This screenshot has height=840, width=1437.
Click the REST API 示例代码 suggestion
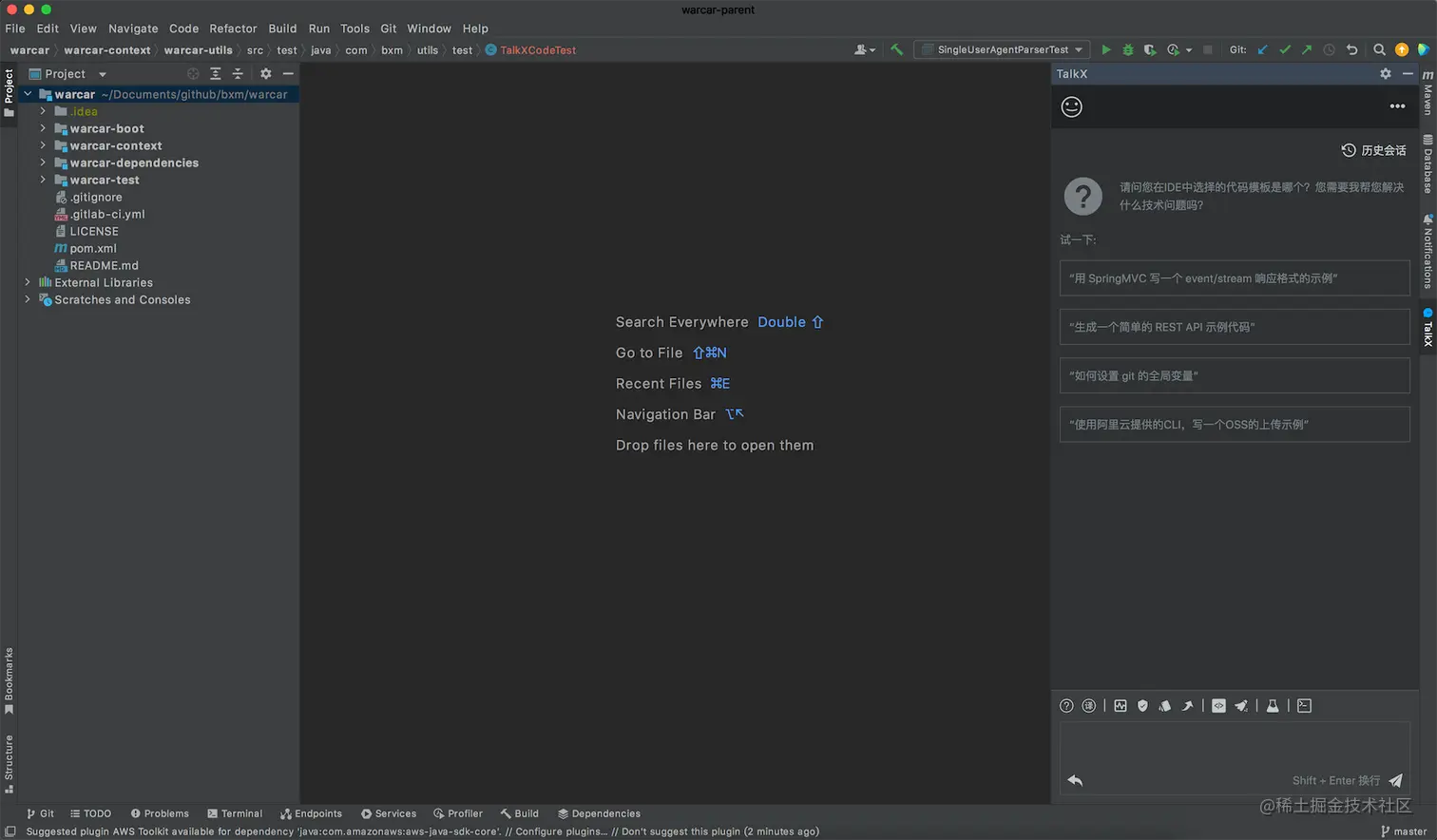(x=1235, y=327)
